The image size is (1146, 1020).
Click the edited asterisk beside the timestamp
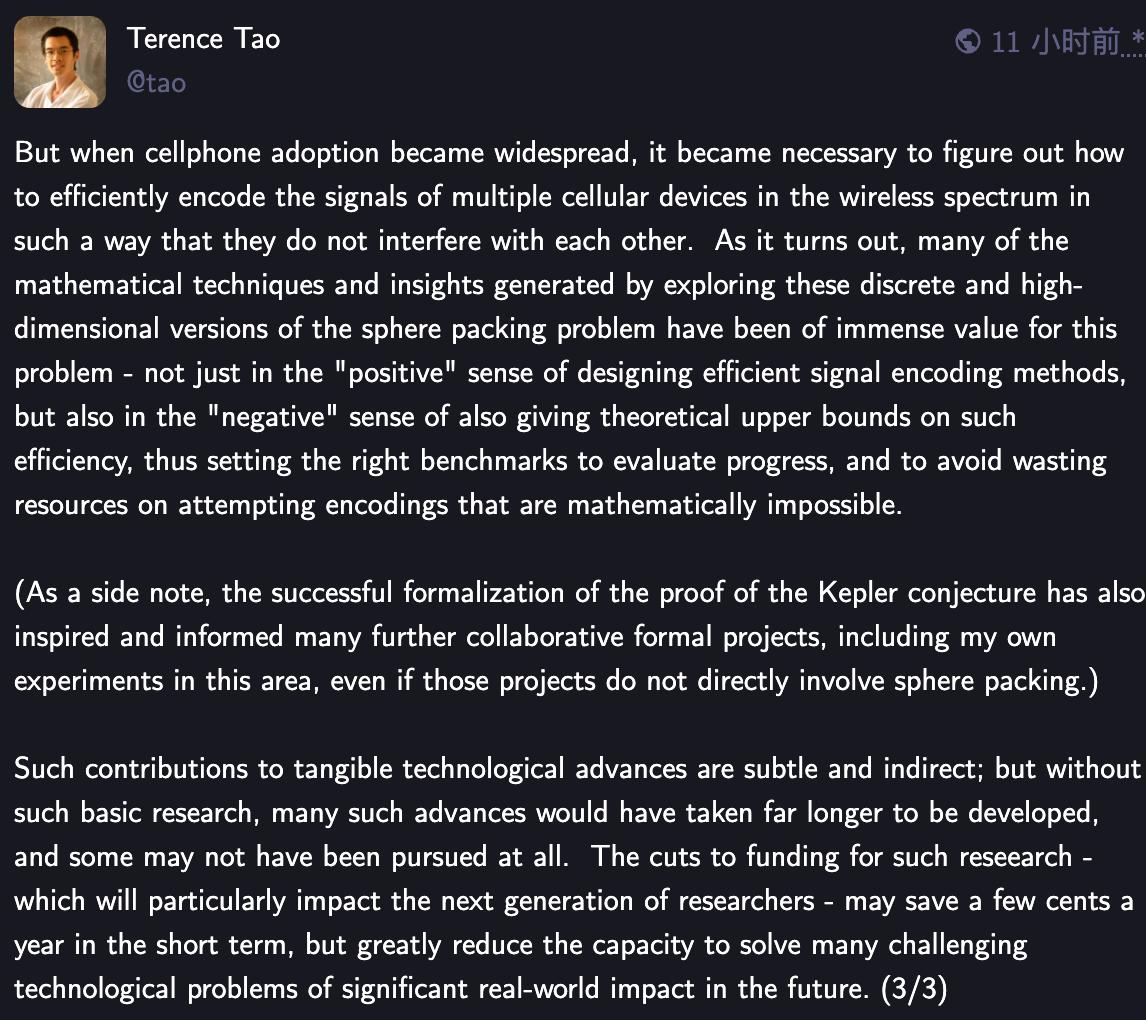pos(1137,38)
